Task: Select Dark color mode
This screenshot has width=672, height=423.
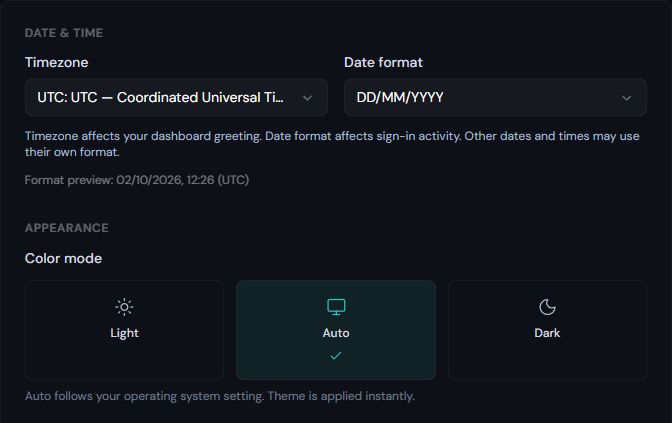Action: 547,330
